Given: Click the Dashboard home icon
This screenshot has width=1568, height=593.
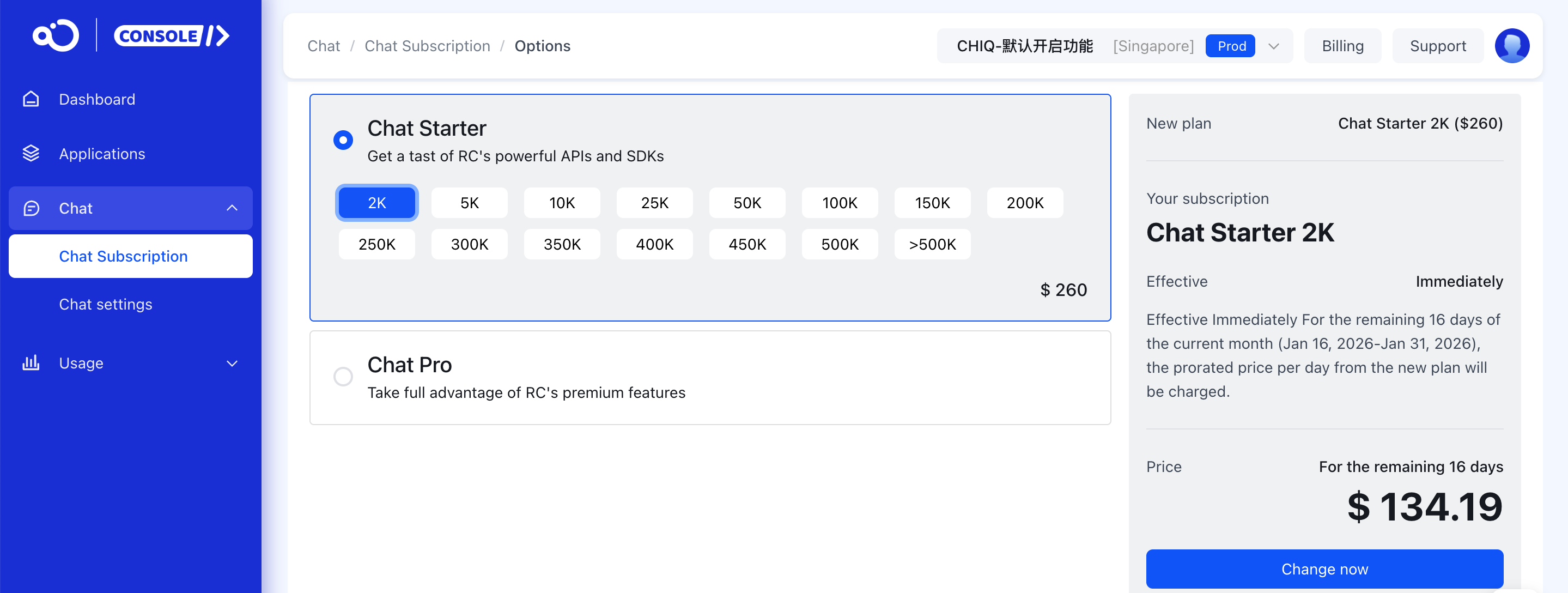Looking at the screenshot, I should (31, 99).
